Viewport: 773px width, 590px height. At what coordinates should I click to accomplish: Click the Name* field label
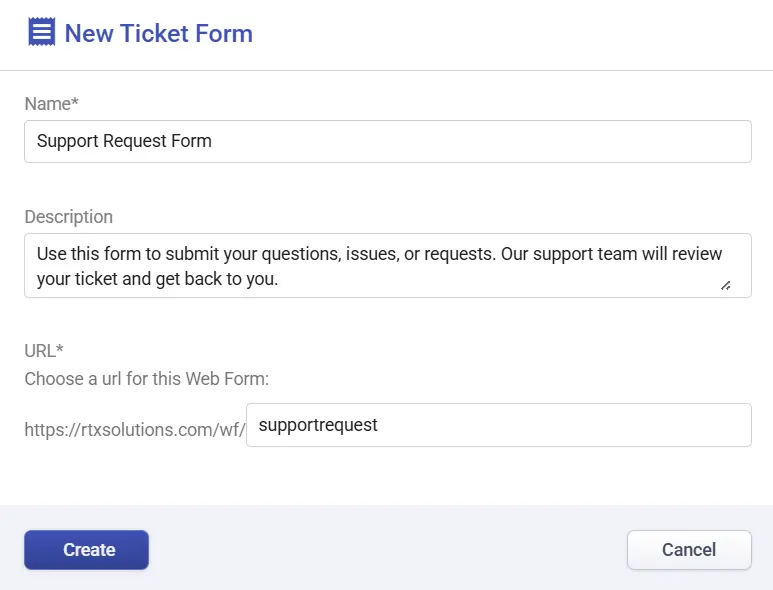[x=52, y=104]
